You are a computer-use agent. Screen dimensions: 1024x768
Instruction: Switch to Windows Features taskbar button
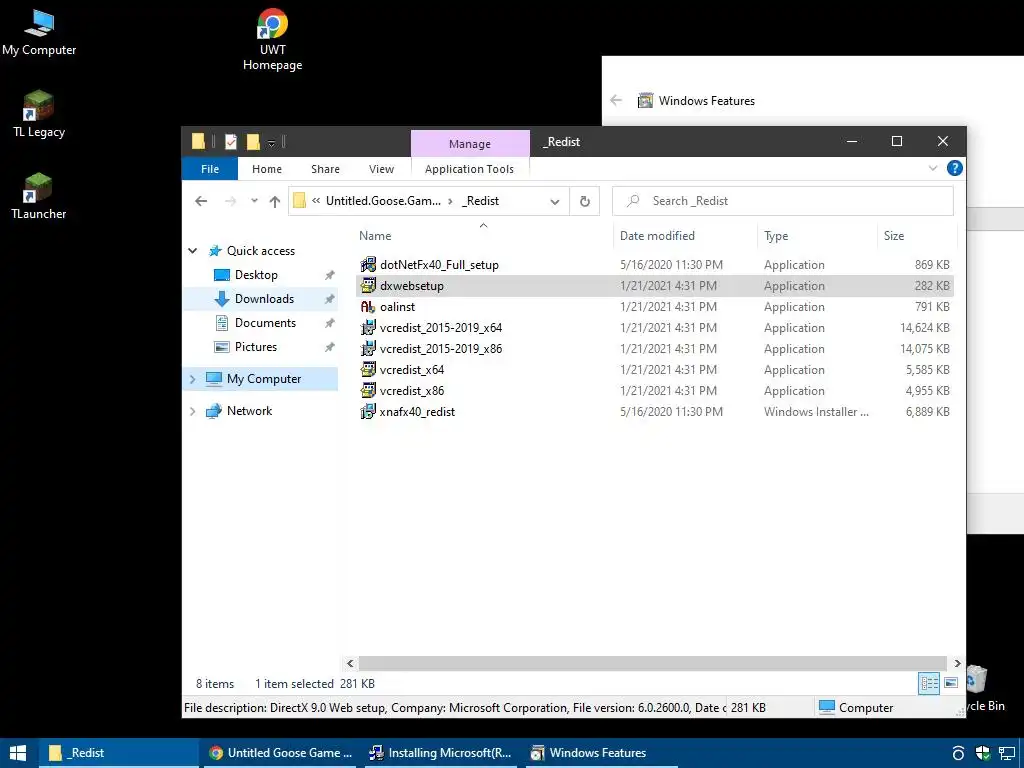(x=601, y=753)
